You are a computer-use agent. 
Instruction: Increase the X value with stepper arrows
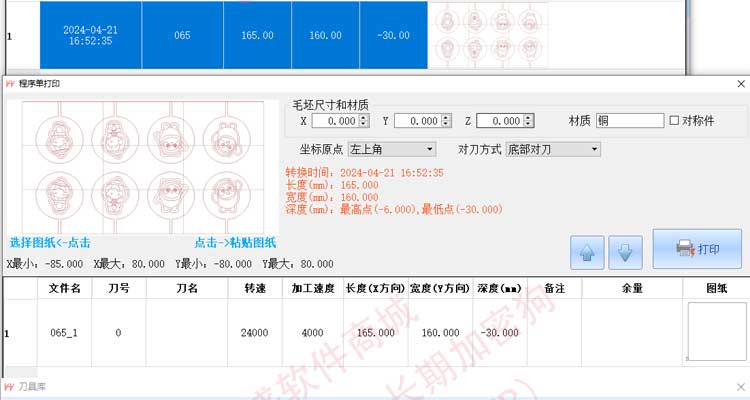pos(364,118)
